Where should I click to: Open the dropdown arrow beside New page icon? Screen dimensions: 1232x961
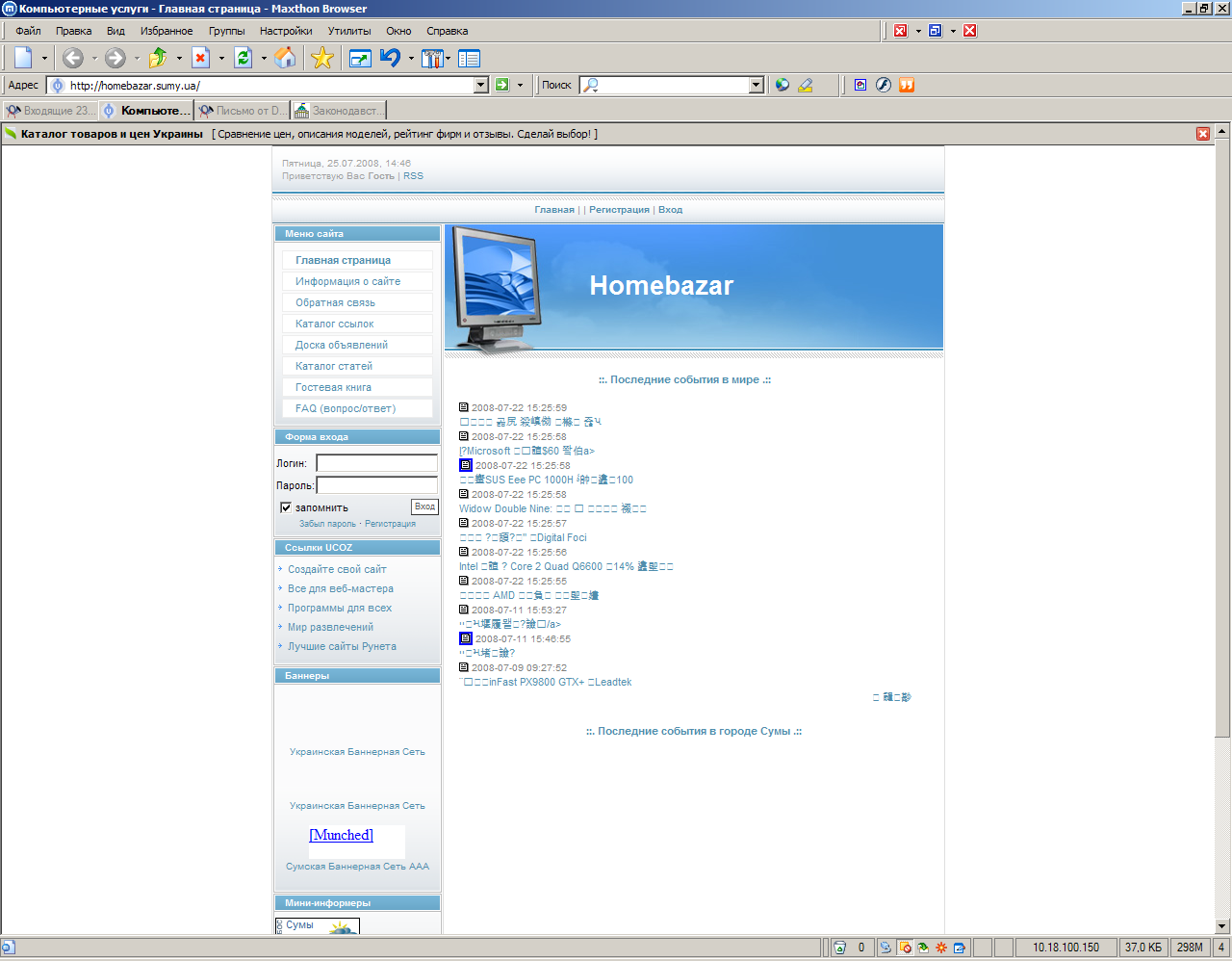[x=44, y=59]
